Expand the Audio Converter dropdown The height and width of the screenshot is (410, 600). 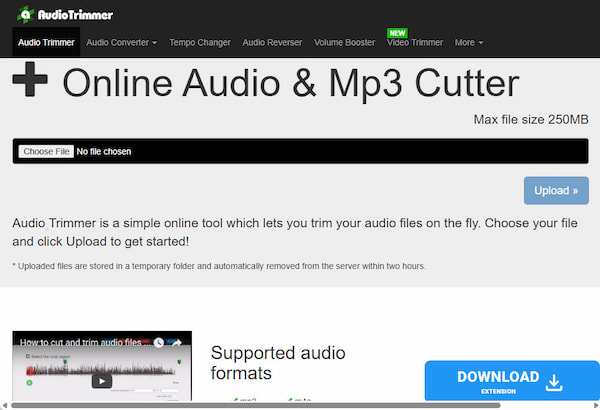click(121, 42)
